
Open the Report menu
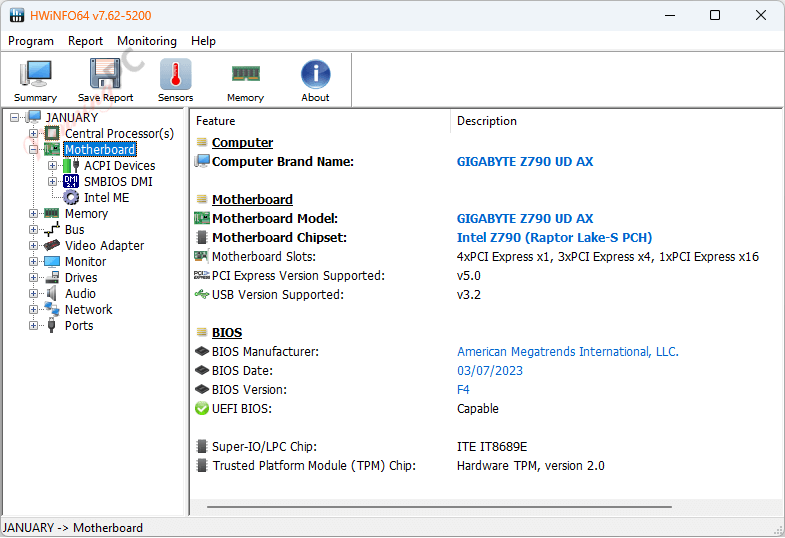85,41
